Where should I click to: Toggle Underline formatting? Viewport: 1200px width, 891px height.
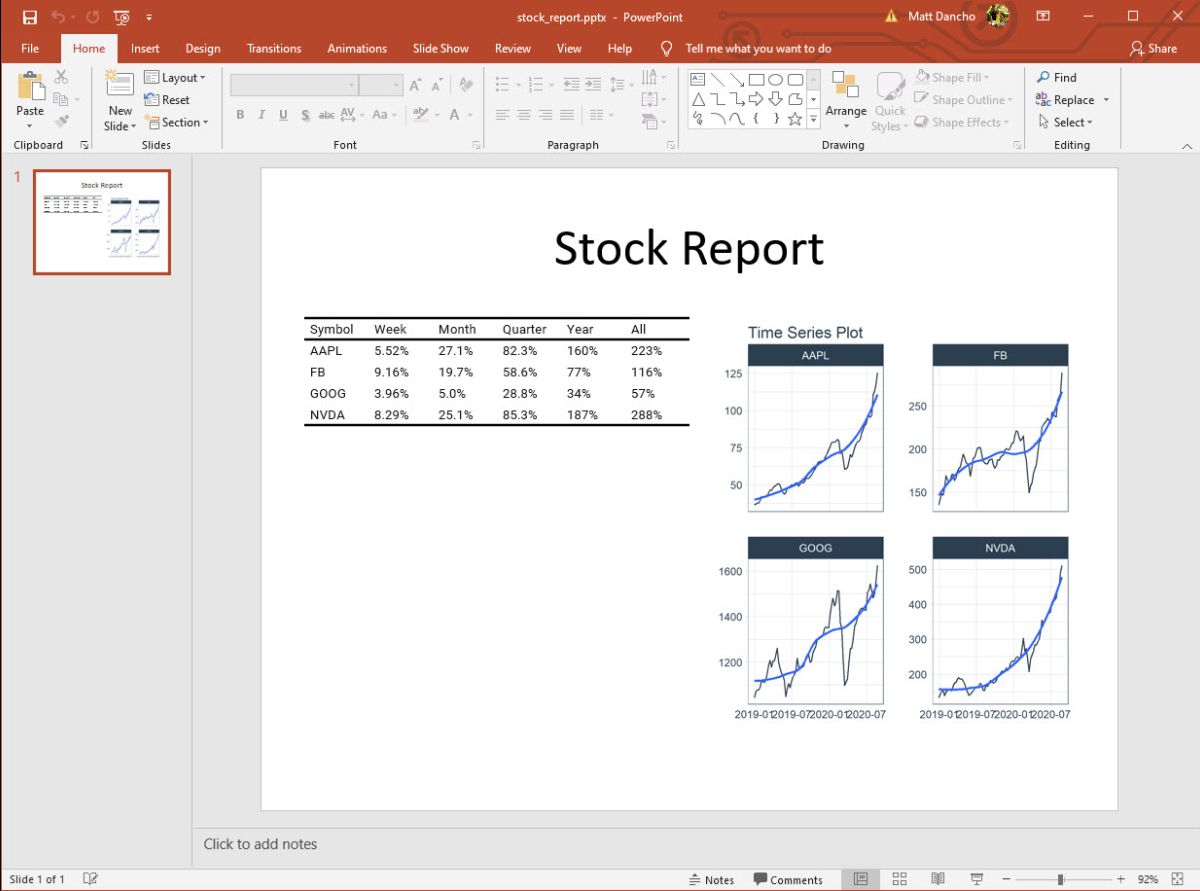pyautogui.click(x=284, y=115)
